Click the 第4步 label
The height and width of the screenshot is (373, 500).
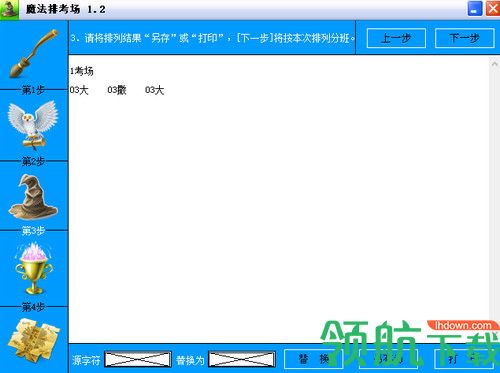[33, 306]
